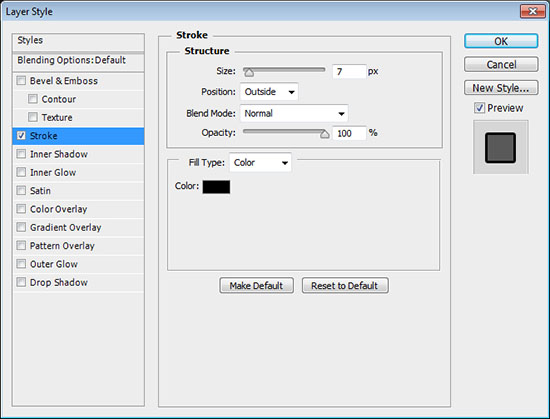The height and width of the screenshot is (419, 550).
Task: Click the Make Default button
Action: click(256, 286)
